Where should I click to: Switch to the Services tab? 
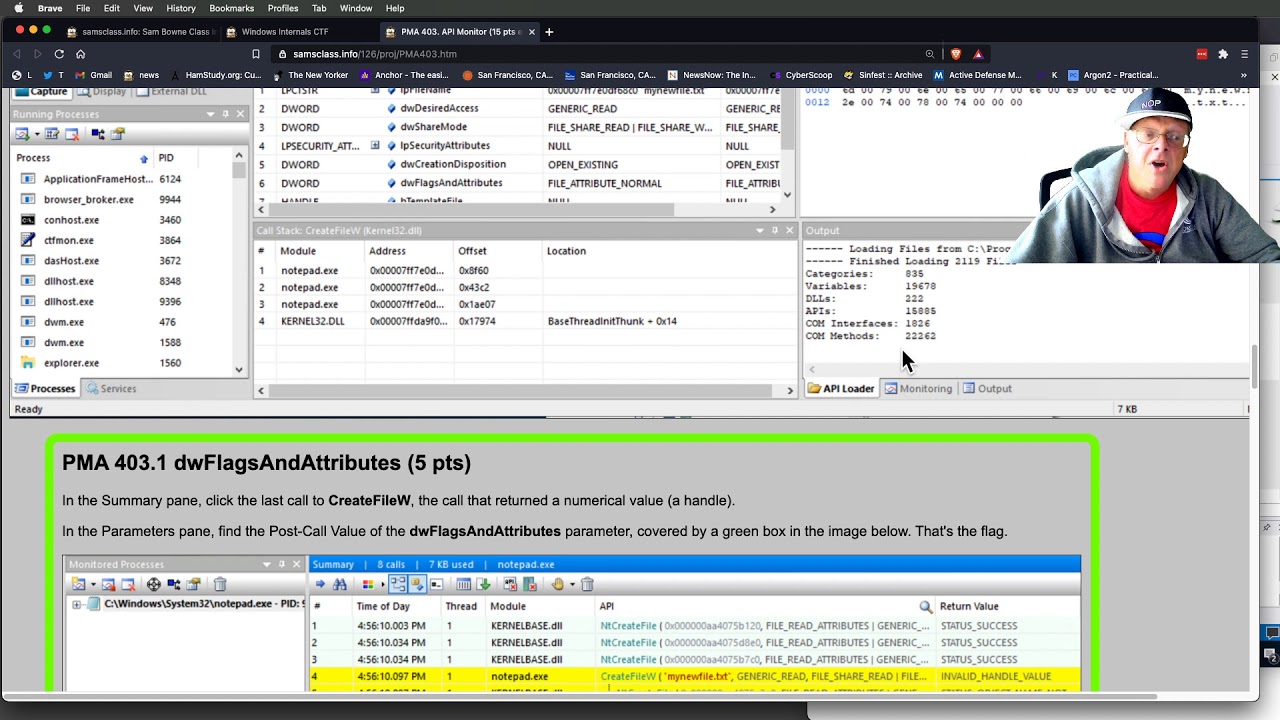coord(111,388)
